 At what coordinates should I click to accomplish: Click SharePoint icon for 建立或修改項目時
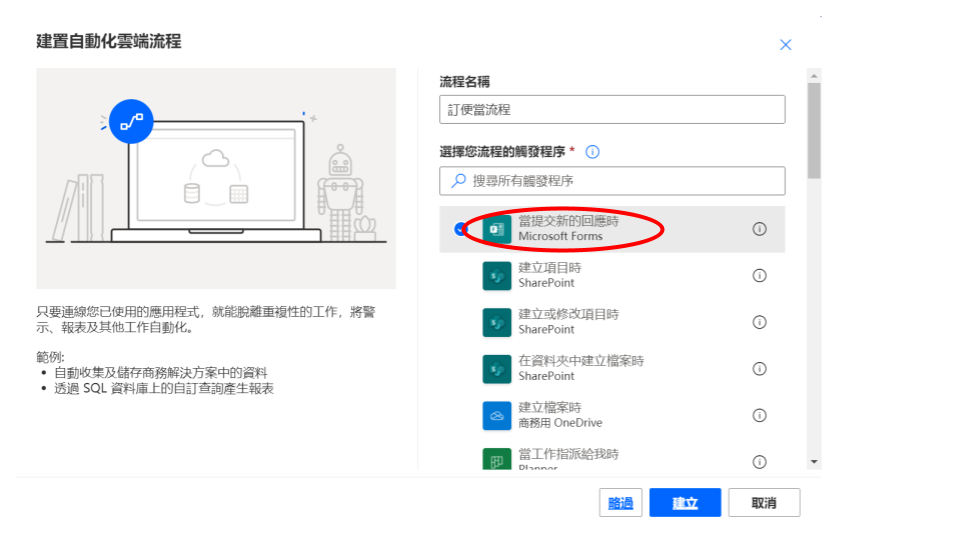497,322
